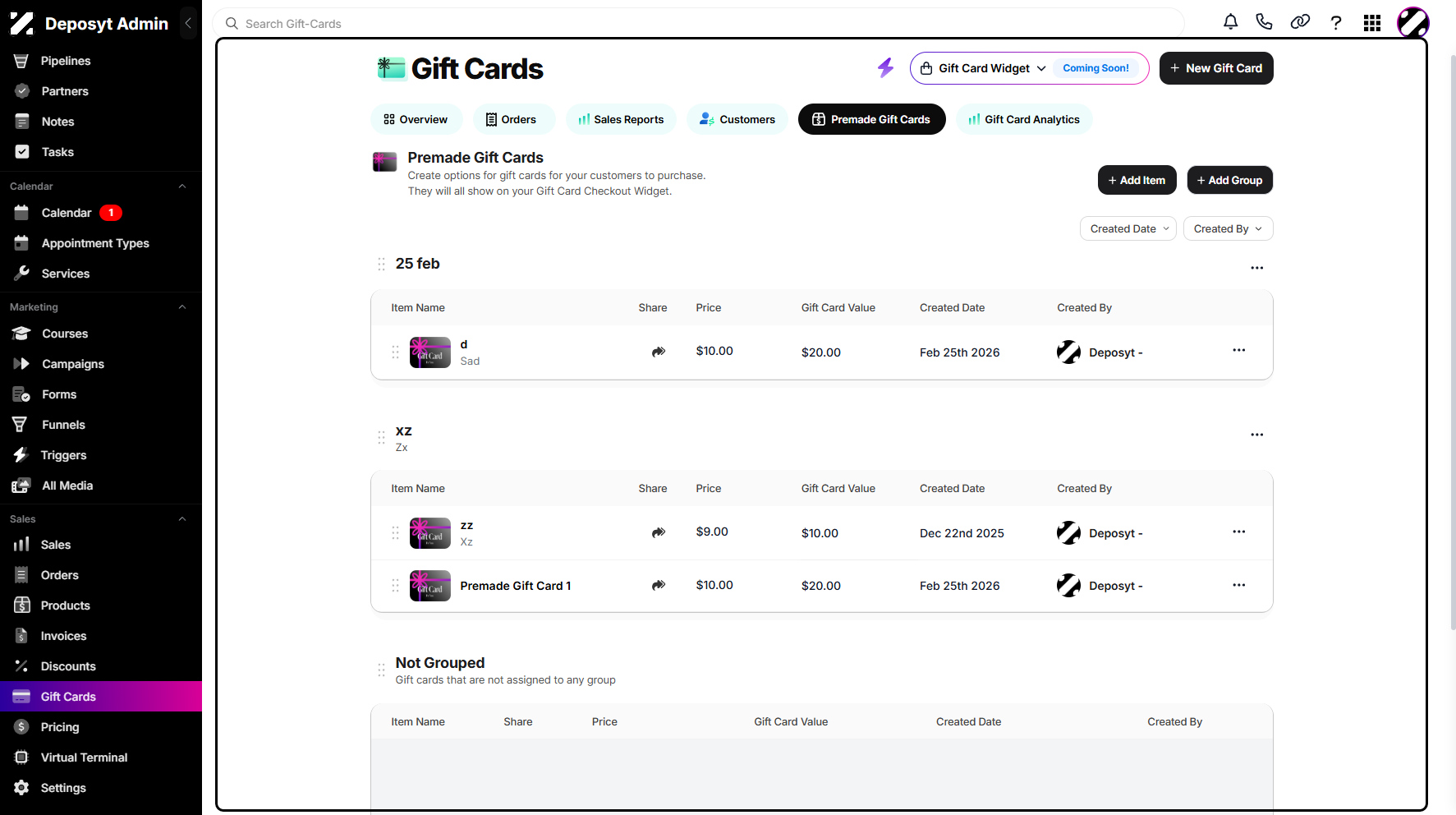Open the notifications bell icon

(x=1230, y=22)
